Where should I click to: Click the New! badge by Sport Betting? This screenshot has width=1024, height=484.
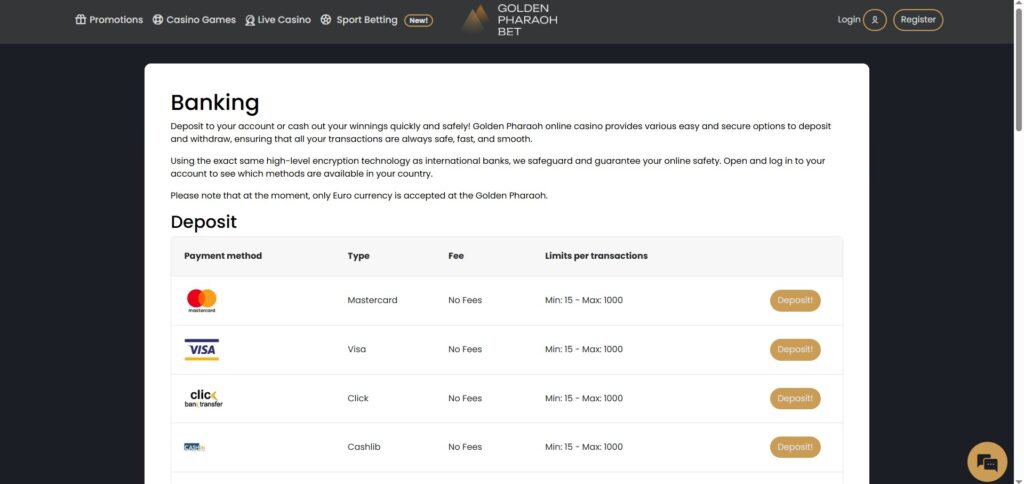pos(418,20)
